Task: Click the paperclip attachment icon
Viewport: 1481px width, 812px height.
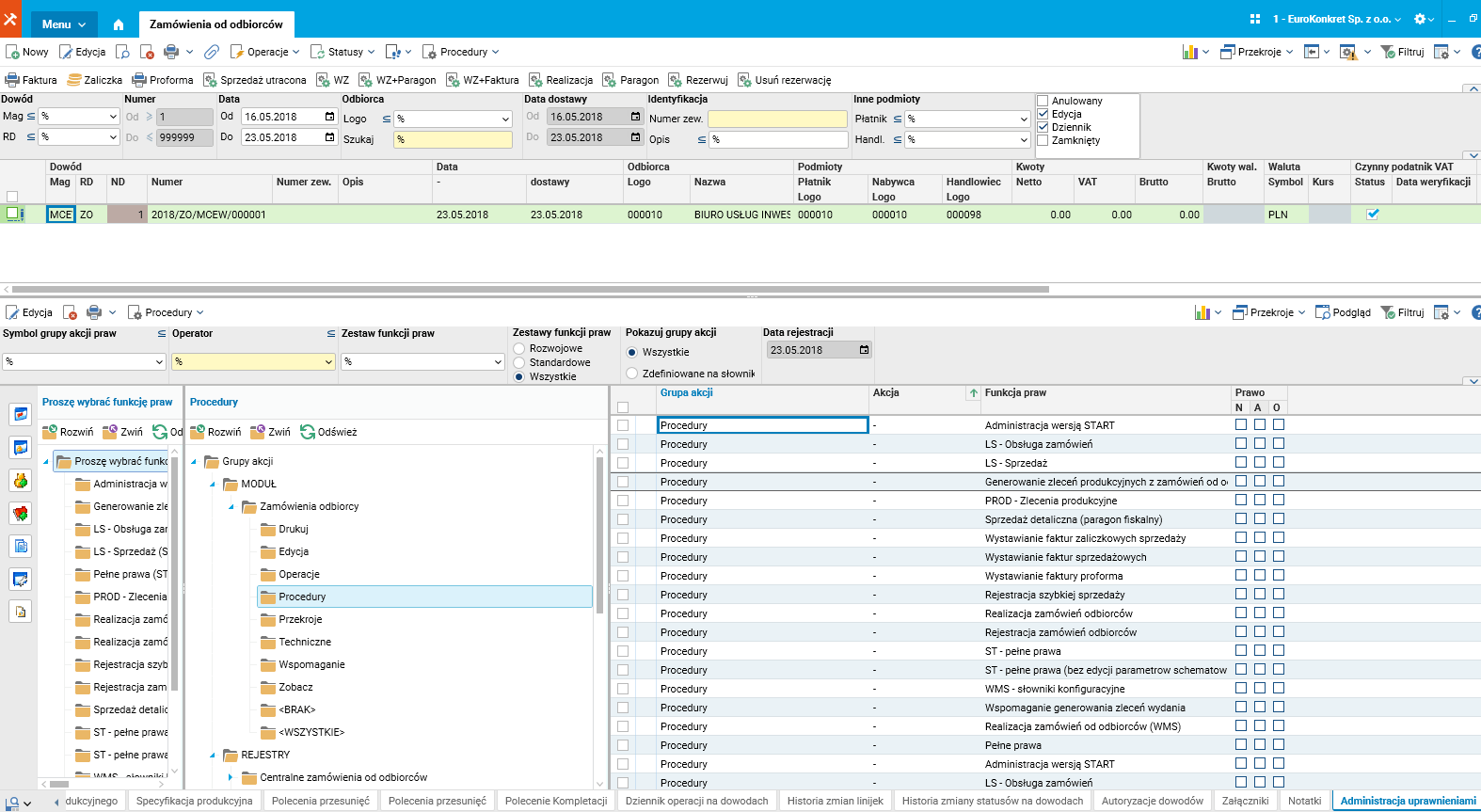Action: (212, 52)
